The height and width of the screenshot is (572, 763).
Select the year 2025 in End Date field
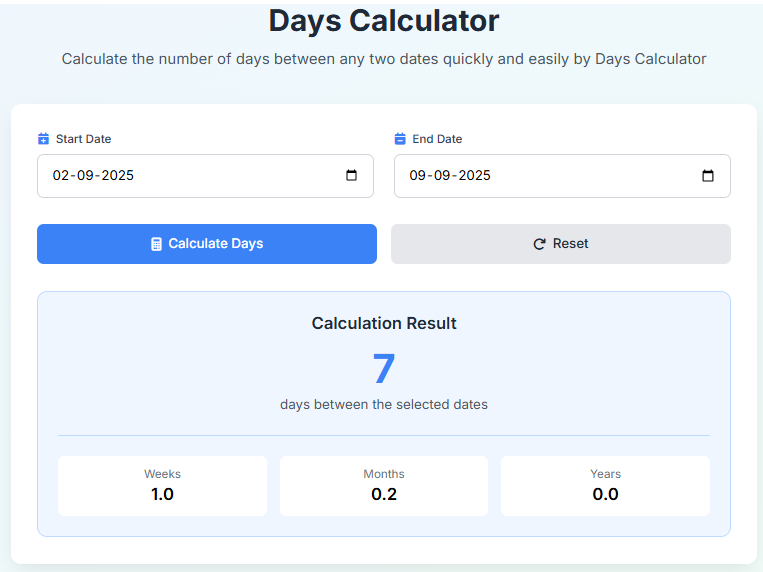coord(472,176)
